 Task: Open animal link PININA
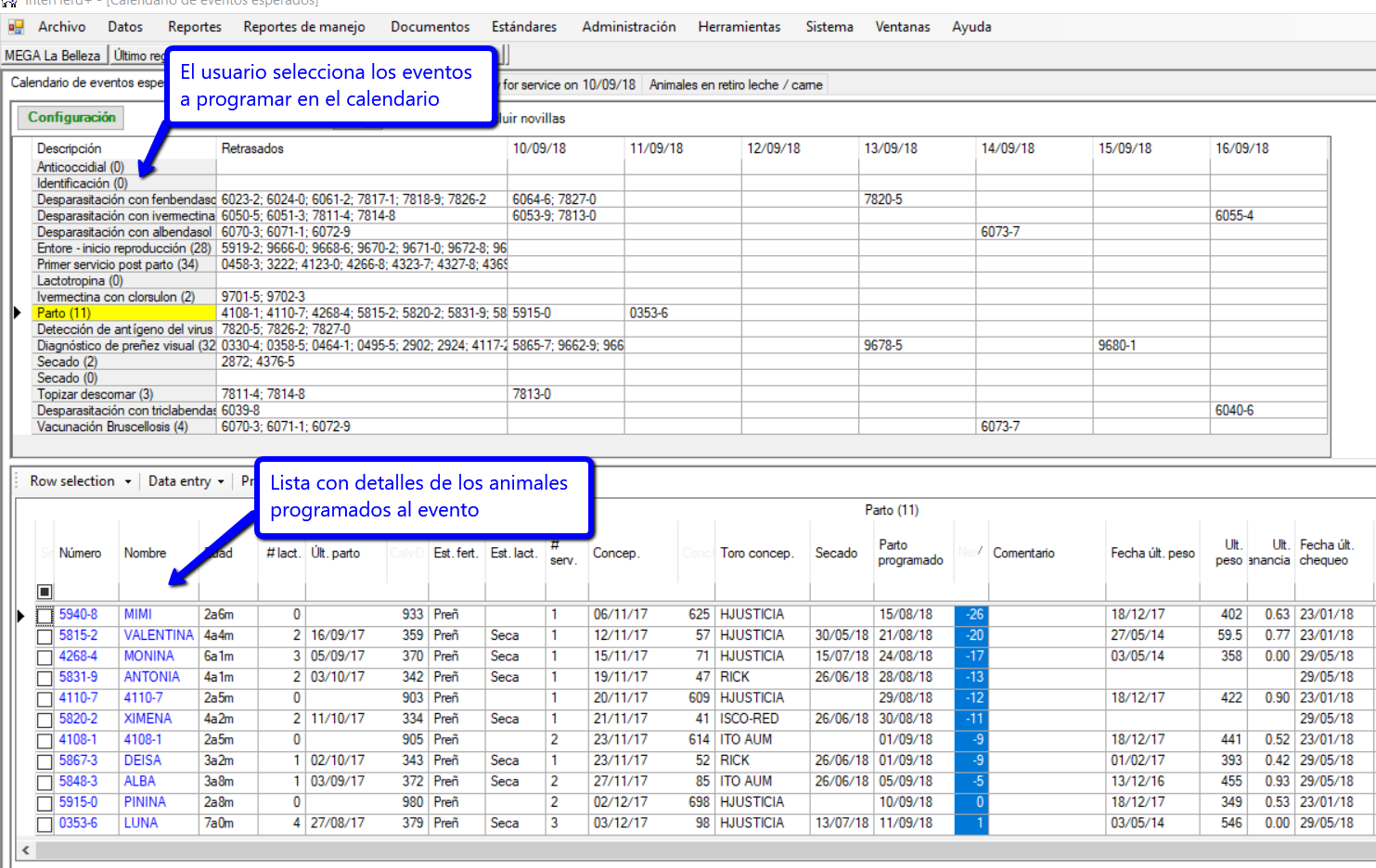coord(145,802)
